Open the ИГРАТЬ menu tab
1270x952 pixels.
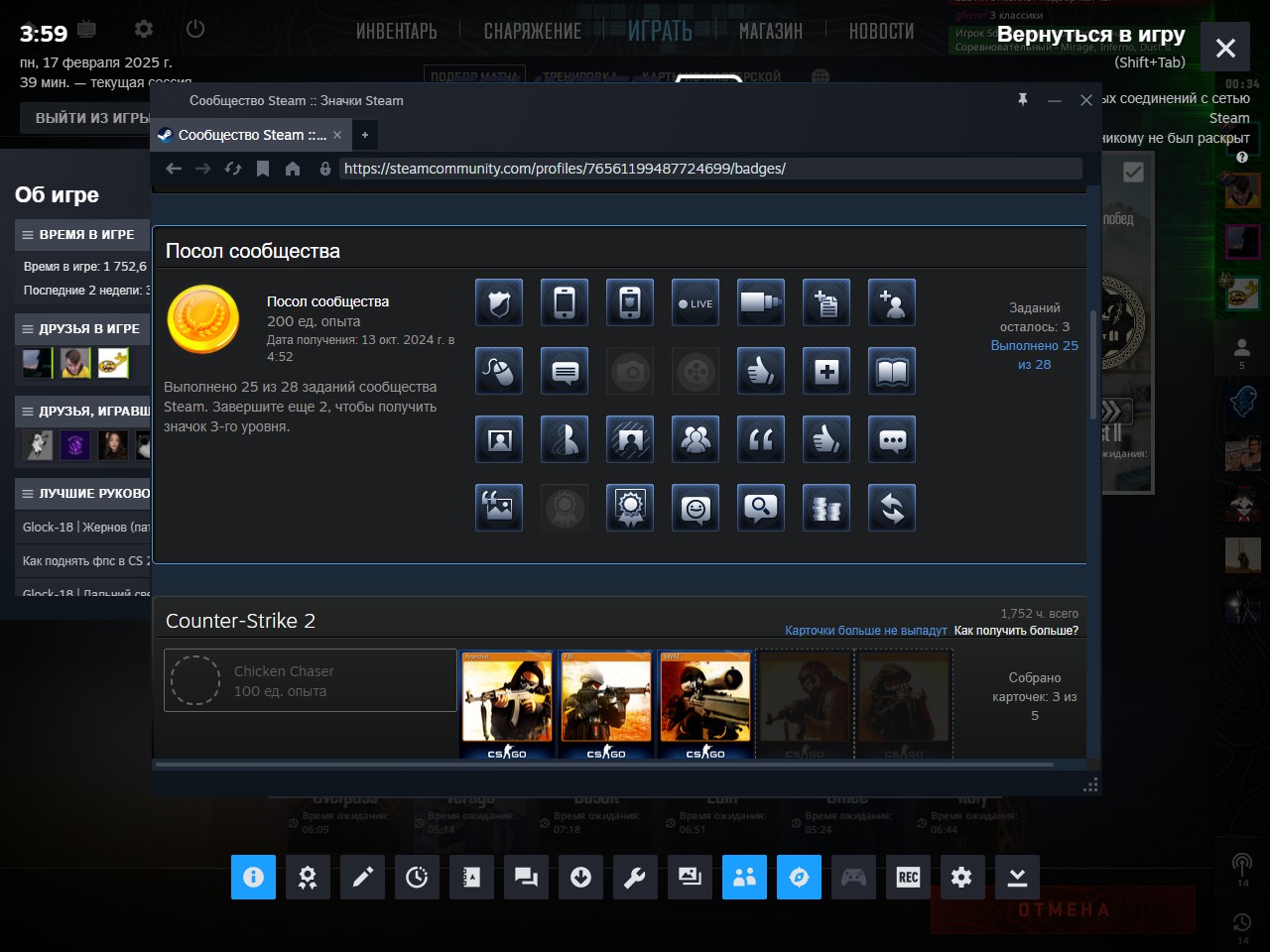(660, 31)
